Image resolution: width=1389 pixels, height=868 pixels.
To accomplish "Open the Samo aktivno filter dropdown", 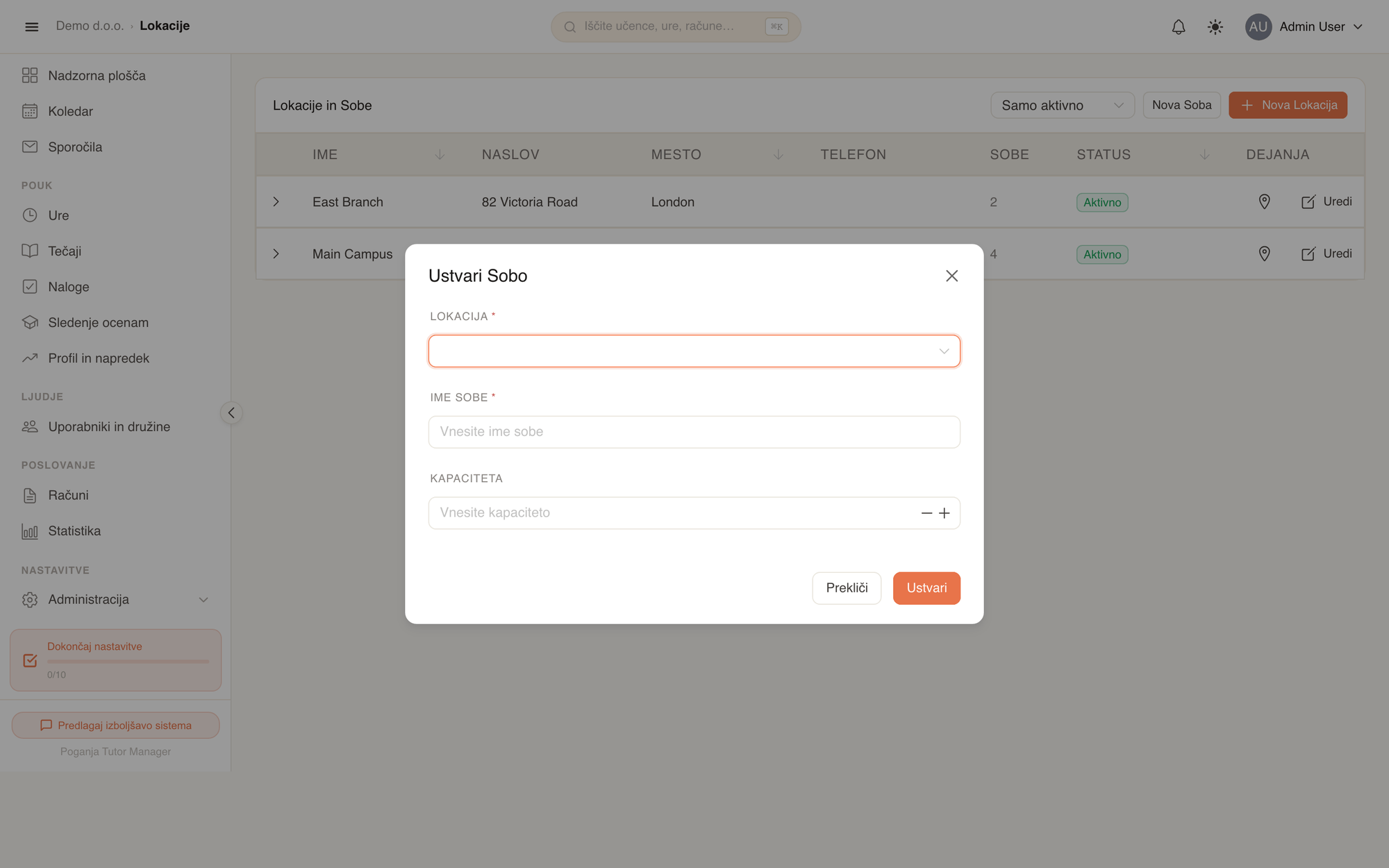I will pyautogui.click(x=1062, y=106).
